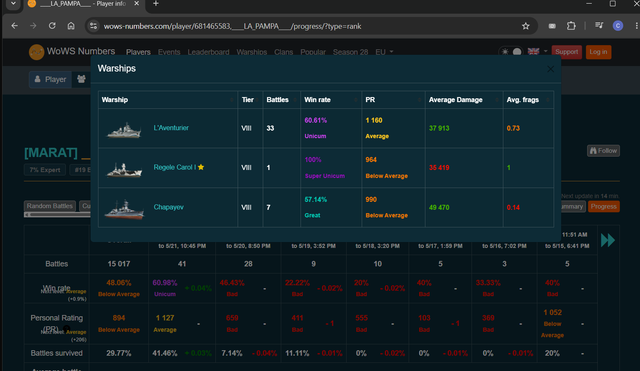Expand the EU region dropdown
This screenshot has height=371, width=640.
click(x=384, y=52)
